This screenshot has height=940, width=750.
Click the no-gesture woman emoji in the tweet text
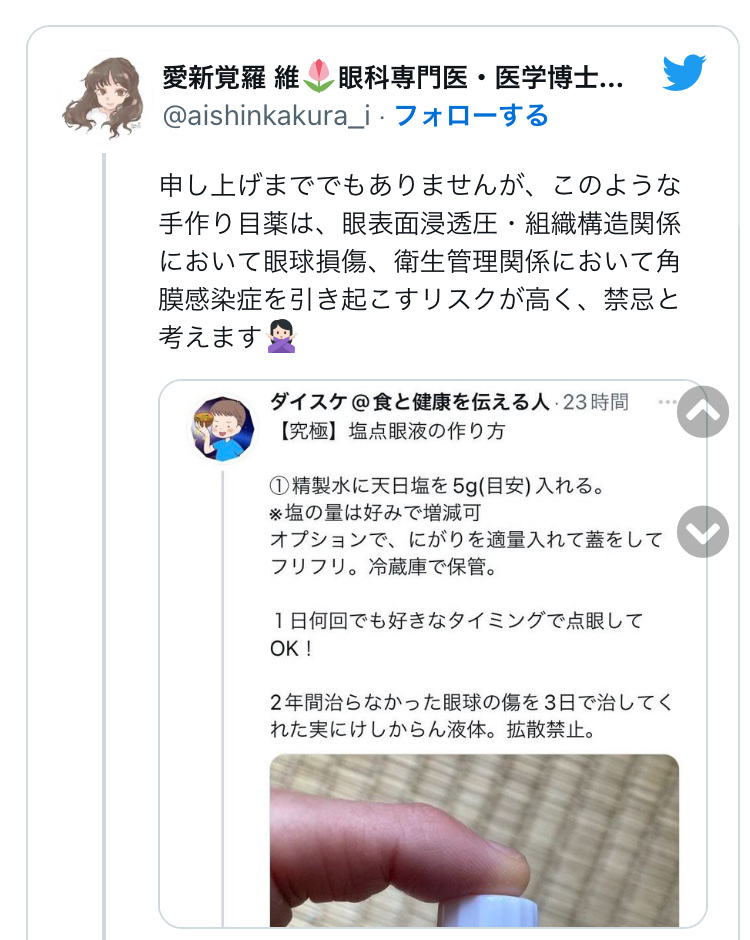tap(282, 336)
